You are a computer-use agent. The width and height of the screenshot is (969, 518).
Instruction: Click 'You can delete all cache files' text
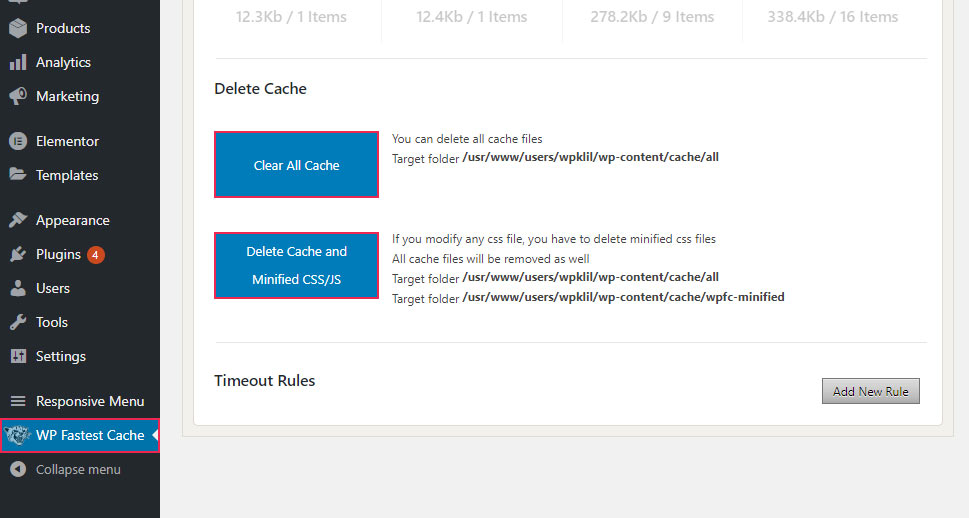(x=467, y=139)
